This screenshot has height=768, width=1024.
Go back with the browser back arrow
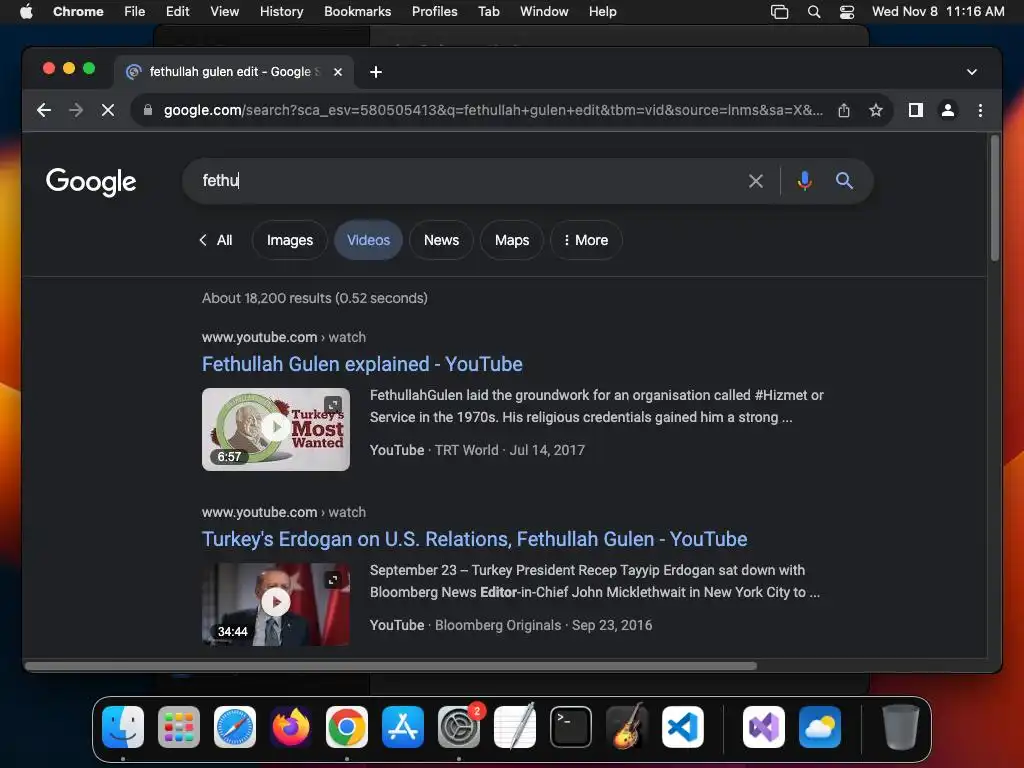click(x=44, y=110)
